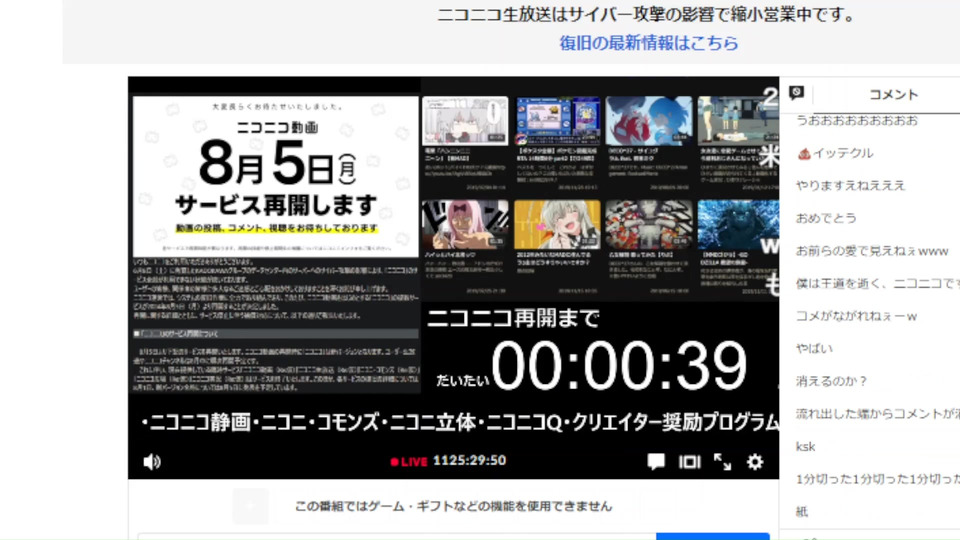
Task: Click the countdown timer 00:00:39
Action: pos(619,366)
